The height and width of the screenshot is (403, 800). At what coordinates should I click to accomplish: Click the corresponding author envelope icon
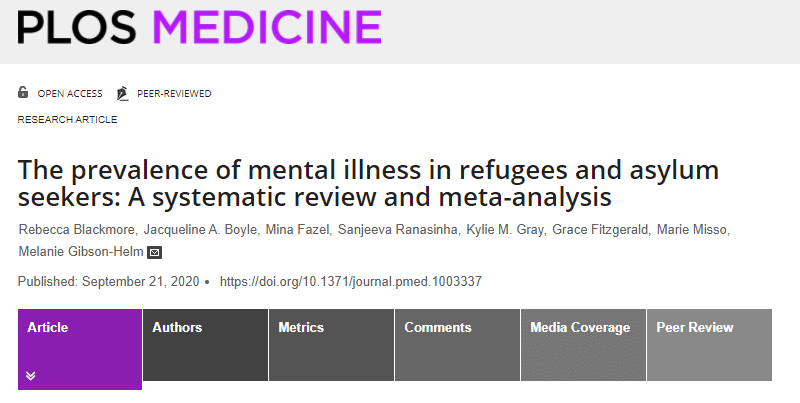pos(155,253)
